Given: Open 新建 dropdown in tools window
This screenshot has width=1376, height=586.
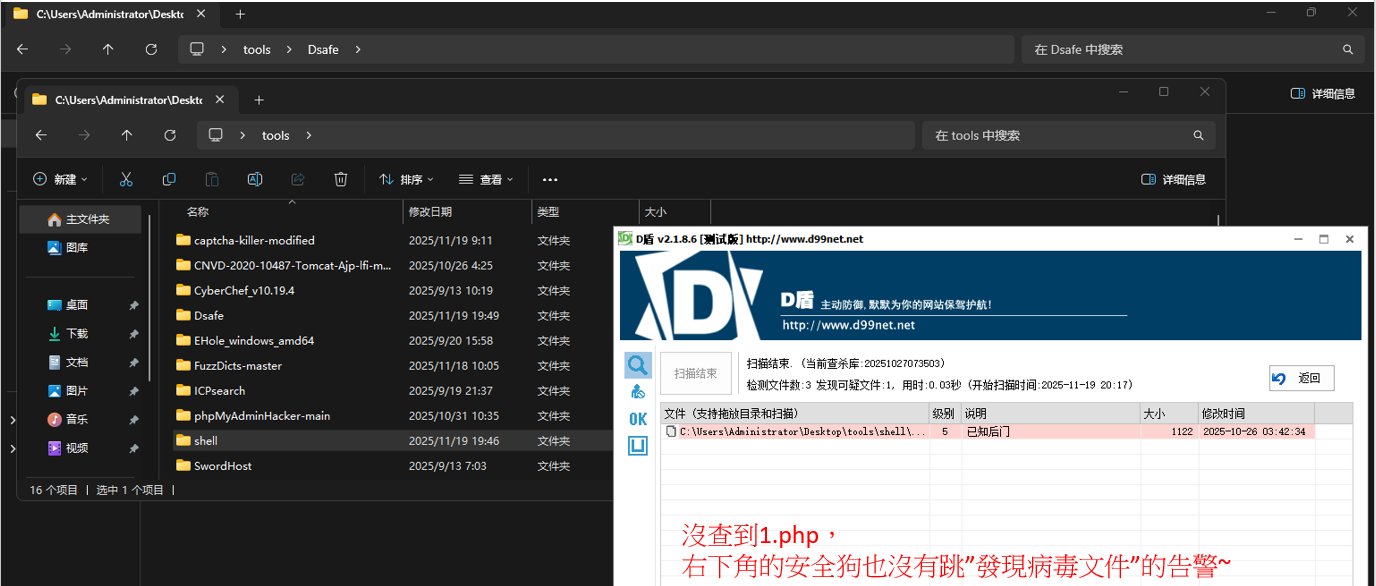Looking at the screenshot, I should click(x=60, y=179).
